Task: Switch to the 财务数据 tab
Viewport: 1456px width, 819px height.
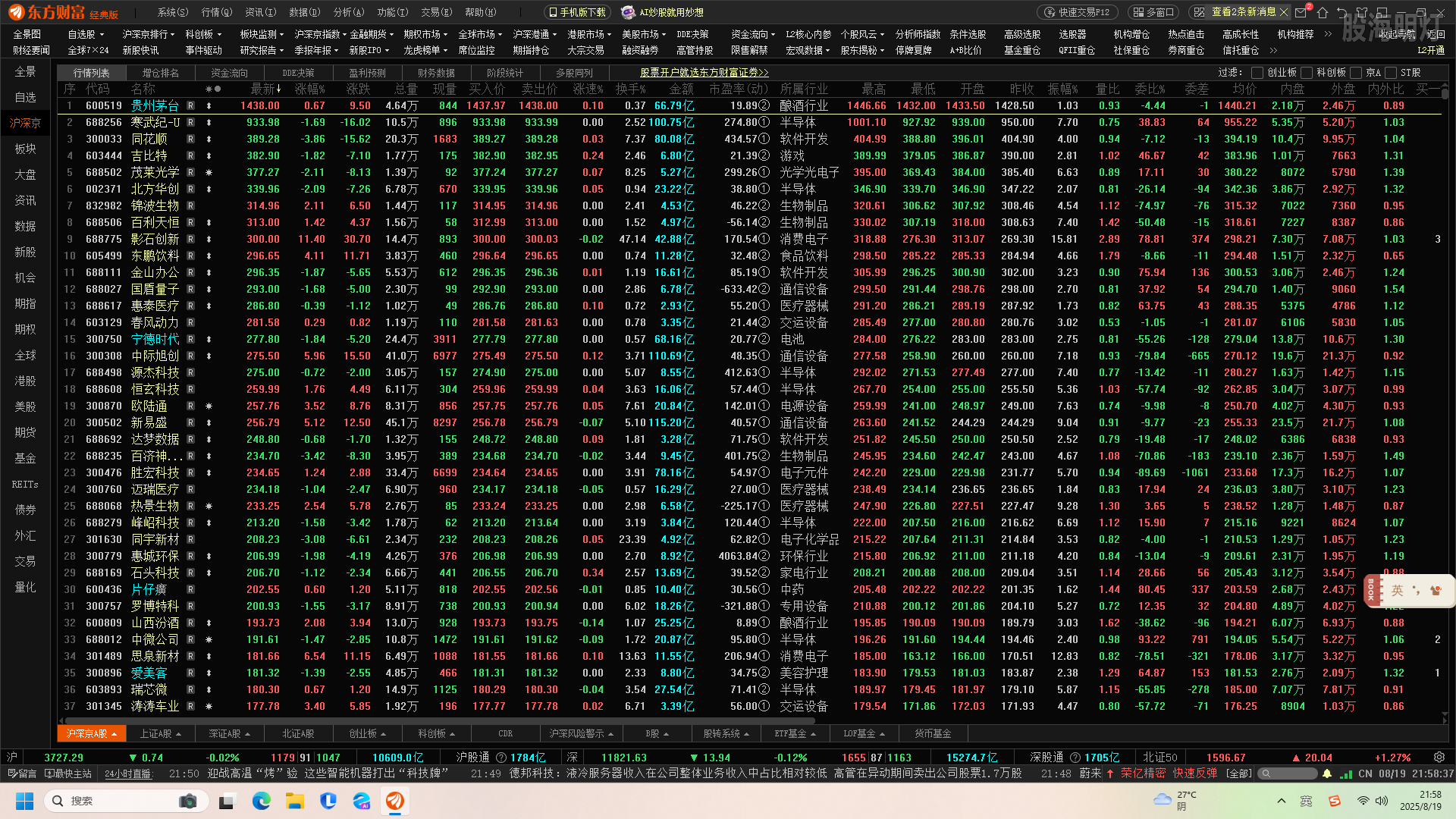Action: 436,73
